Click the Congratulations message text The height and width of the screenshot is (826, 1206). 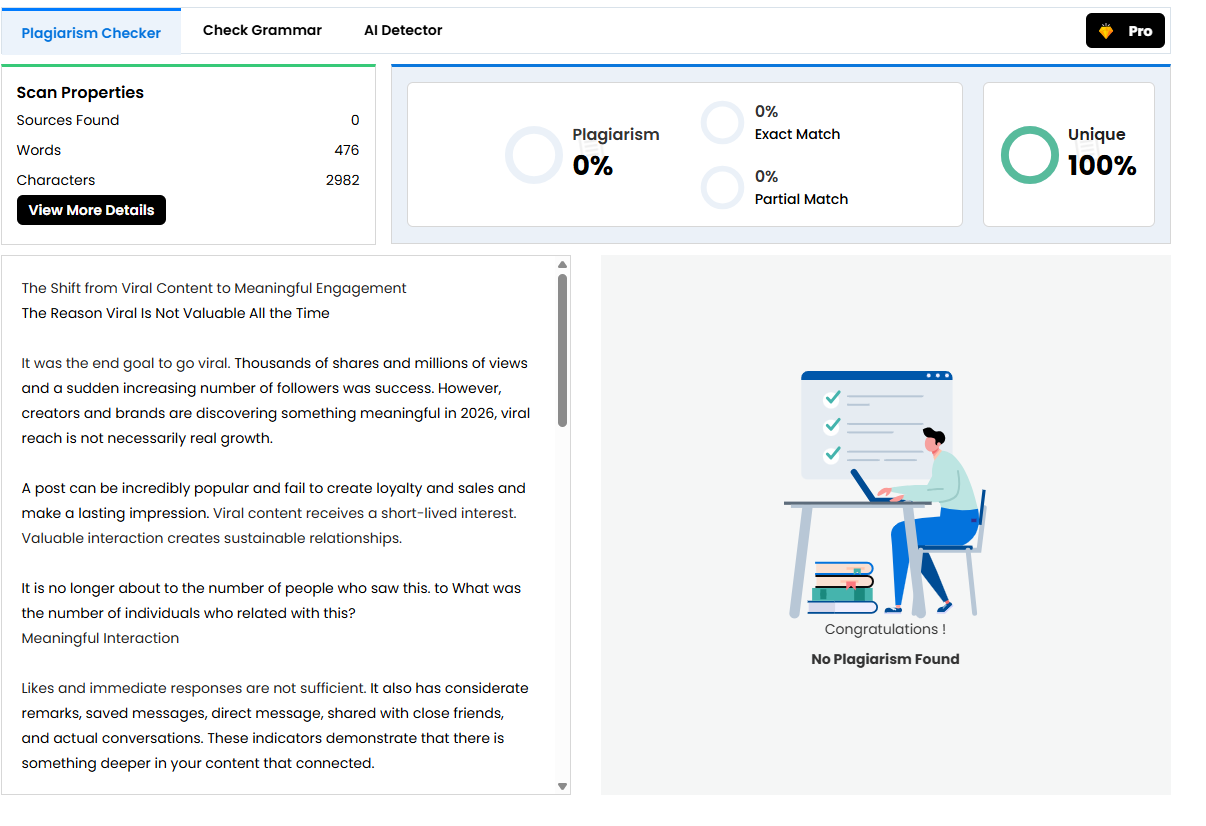click(885, 629)
